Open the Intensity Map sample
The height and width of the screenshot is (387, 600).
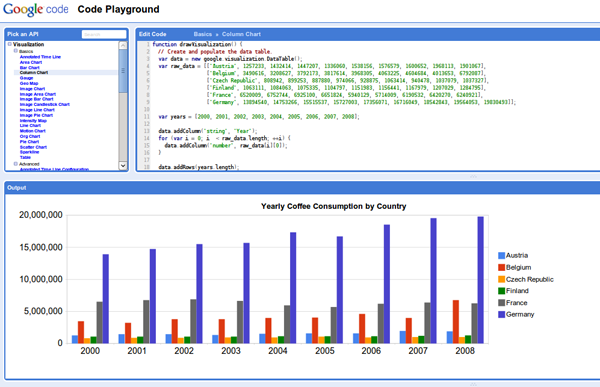(33, 120)
